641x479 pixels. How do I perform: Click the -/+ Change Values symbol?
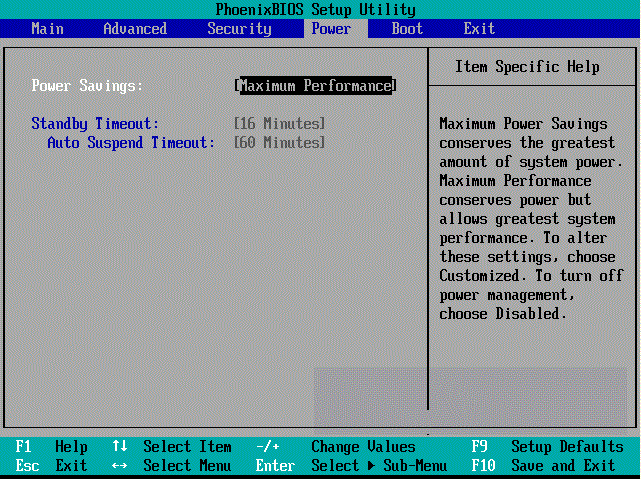[x=268, y=447]
